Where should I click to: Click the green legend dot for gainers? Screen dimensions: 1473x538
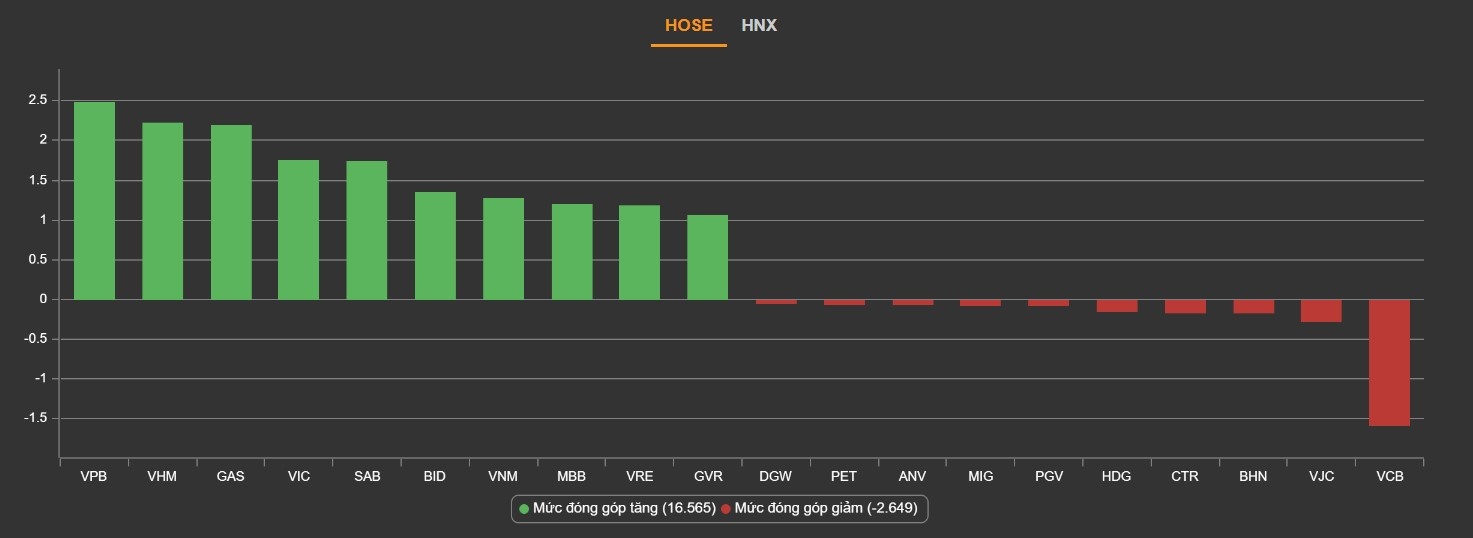pyautogui.click(x=523, y=509)
